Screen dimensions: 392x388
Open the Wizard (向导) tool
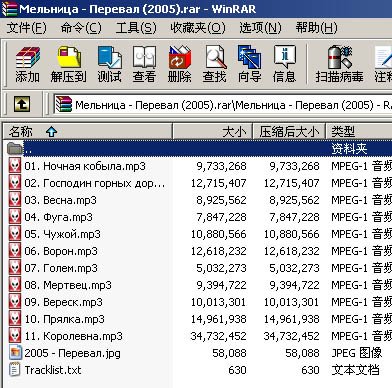[x=249, y=57]
